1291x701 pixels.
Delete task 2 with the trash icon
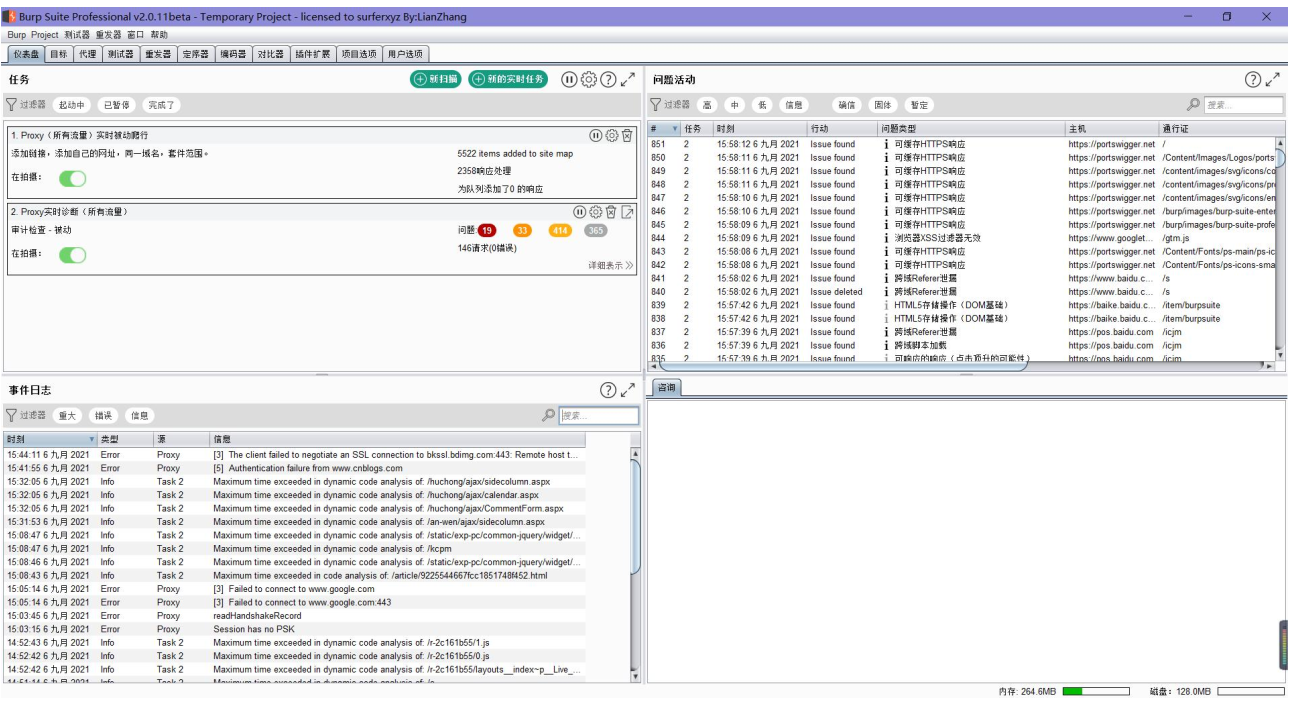pos(611,212)
